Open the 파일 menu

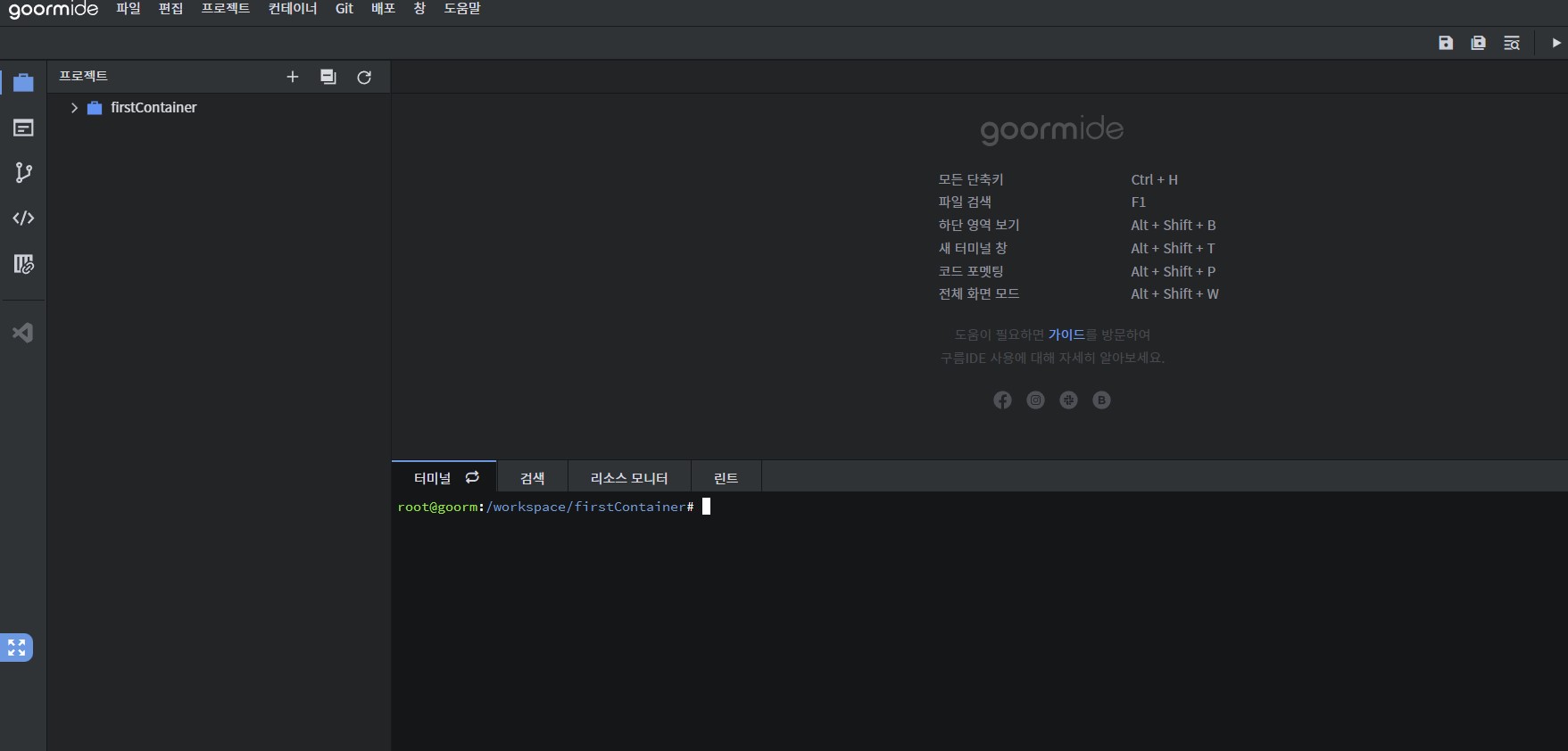pos(129,9)
